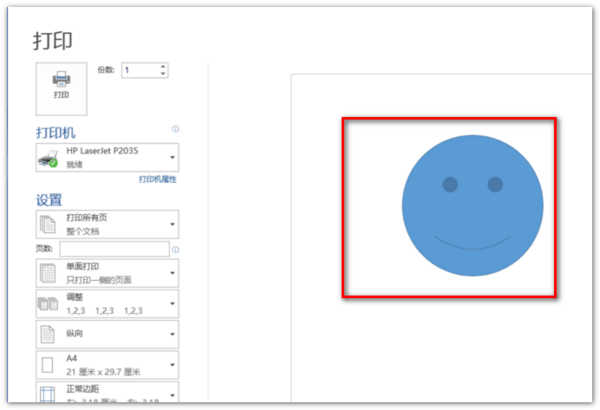Screen dimensions: 600x410
Task: Decrease copies with the down stepper arrow
Action: [163, 74]
